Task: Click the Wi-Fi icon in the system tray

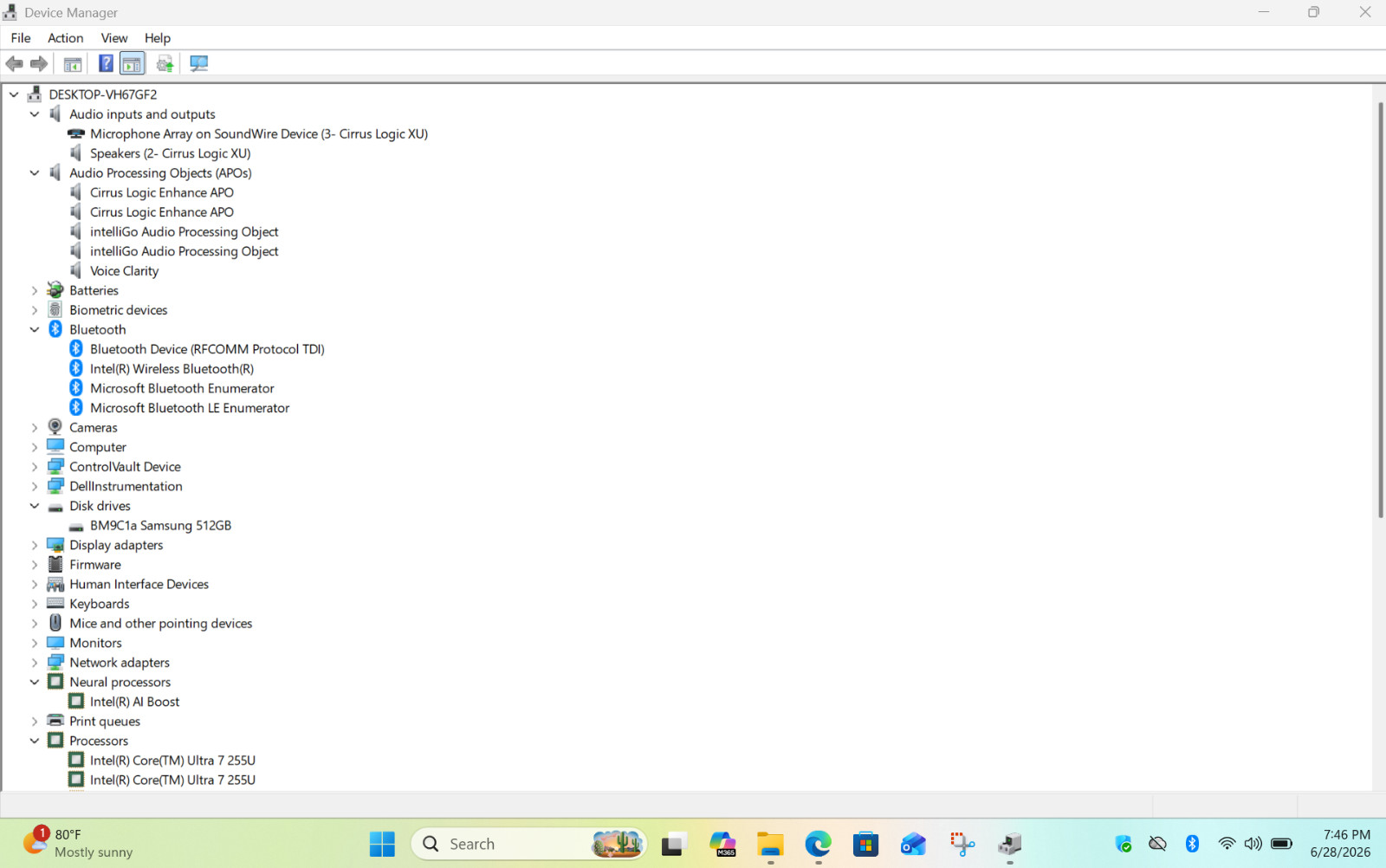Action: pyautogui.click(x=1227, y=844)
